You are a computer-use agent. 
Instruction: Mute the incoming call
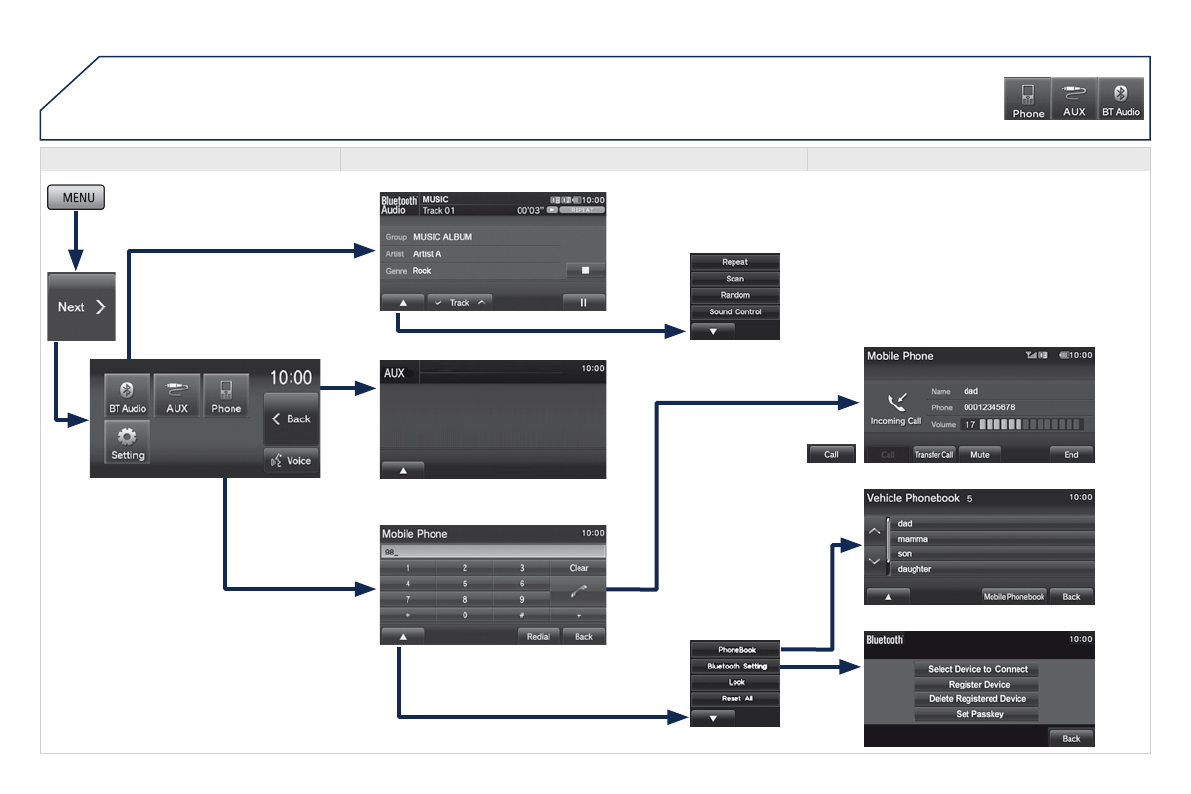pos(979,454)
